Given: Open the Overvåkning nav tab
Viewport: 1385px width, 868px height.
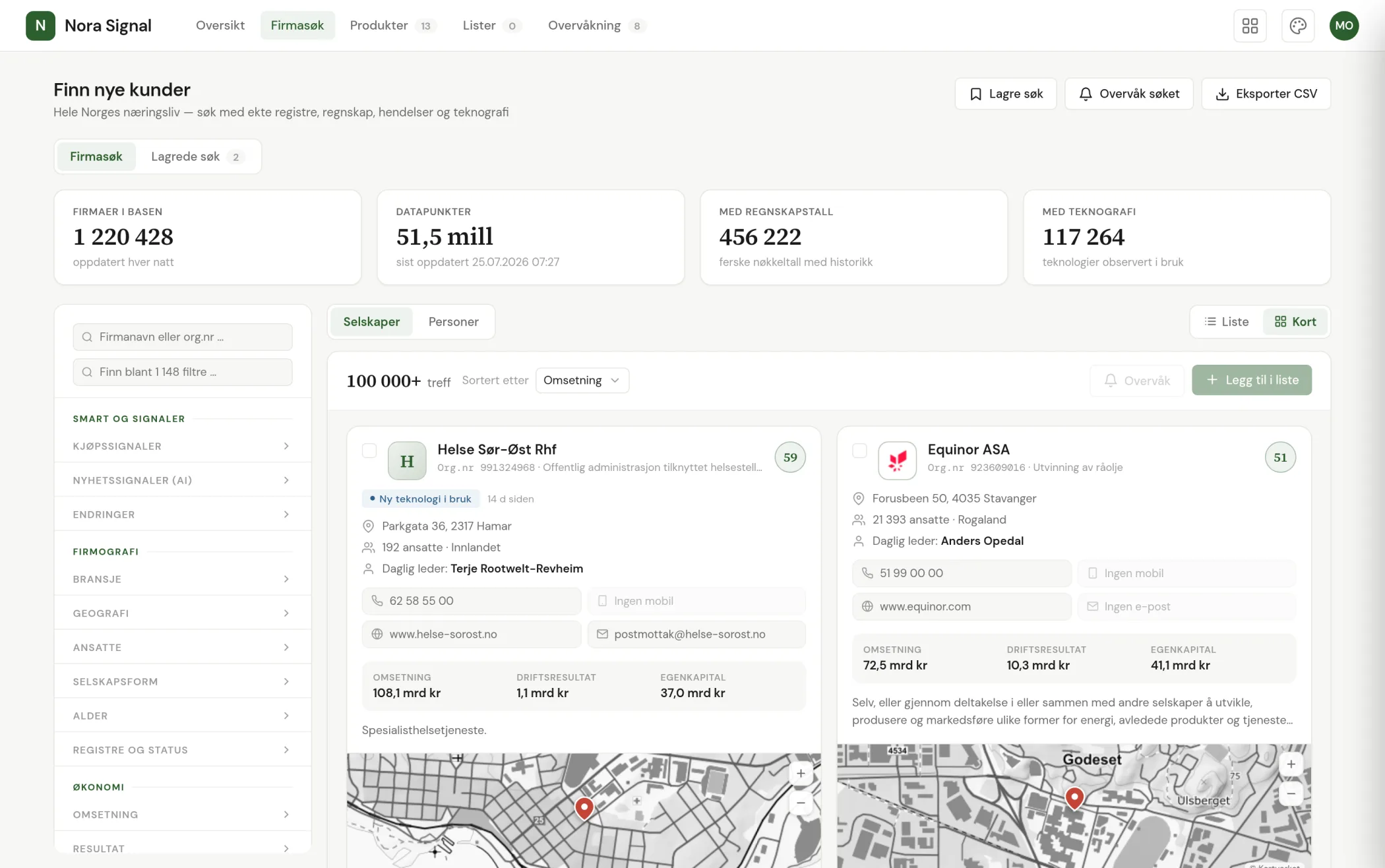Looking at the screenshot, I should pyautogui.click(x=596, y=26).
